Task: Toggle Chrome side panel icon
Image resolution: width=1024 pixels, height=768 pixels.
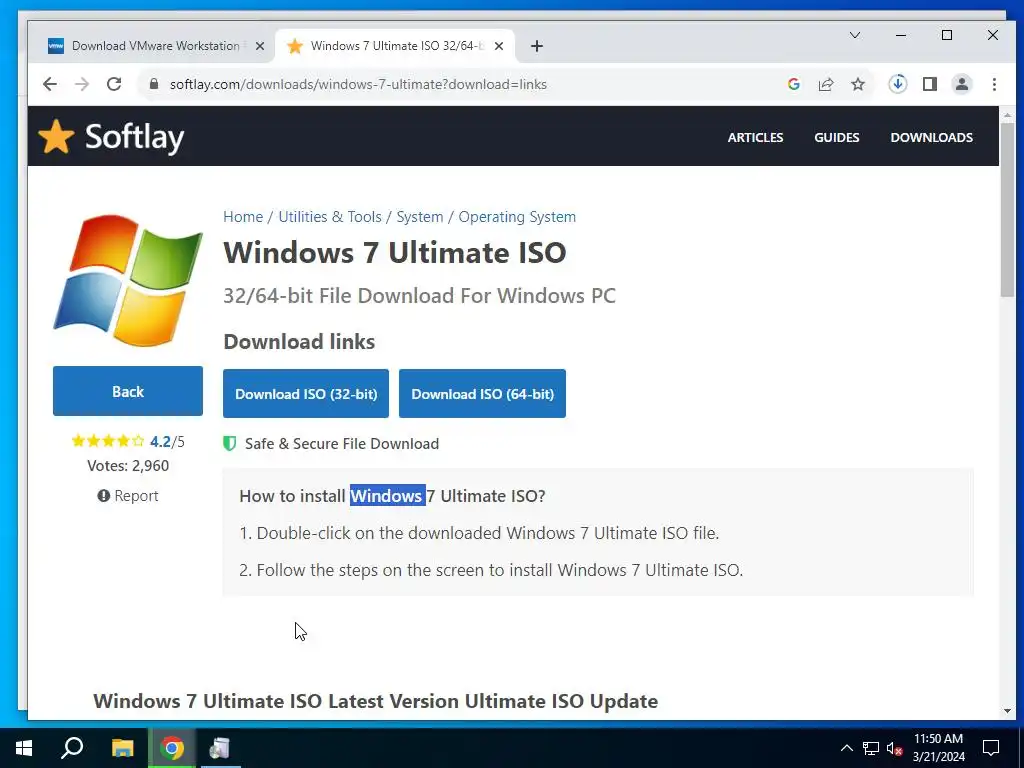Action: [x=930, y=84]
